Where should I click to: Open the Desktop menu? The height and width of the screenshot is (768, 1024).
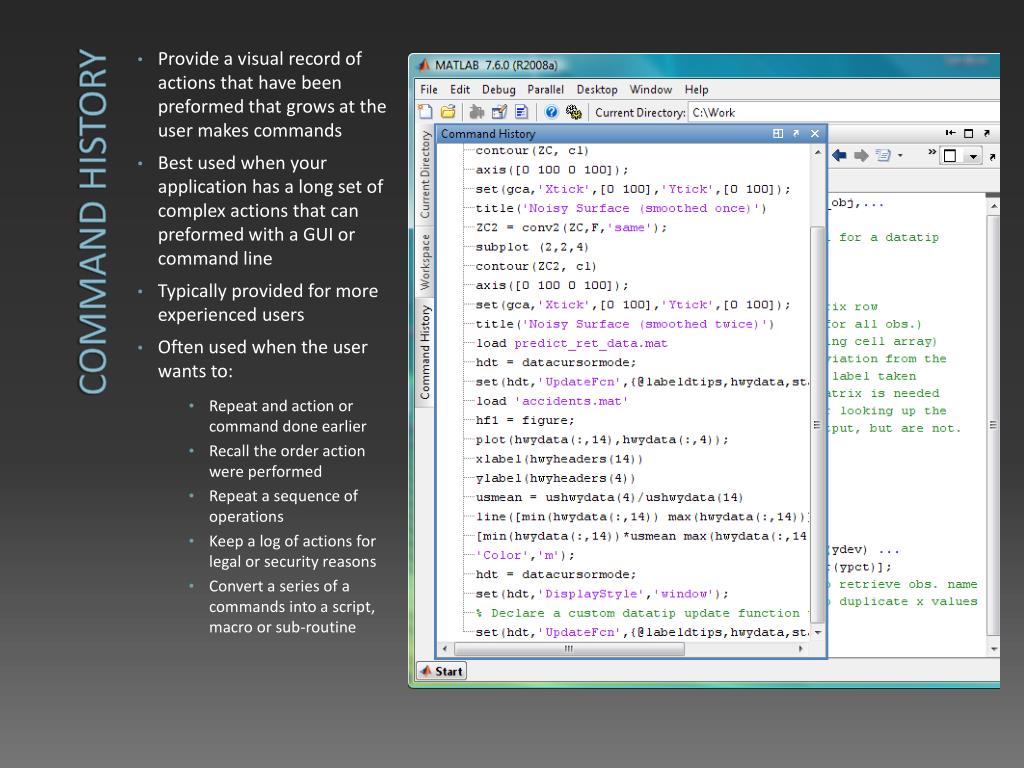597,89
